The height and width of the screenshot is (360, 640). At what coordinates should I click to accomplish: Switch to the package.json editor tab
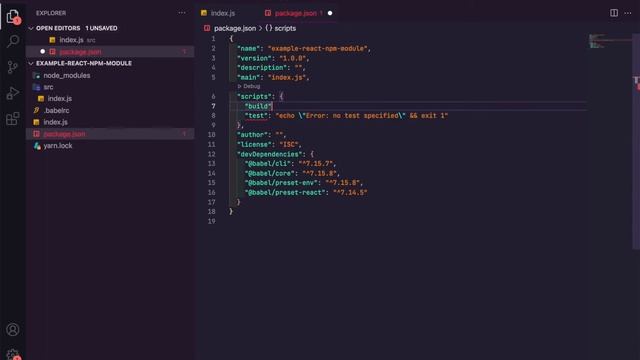(x=299, y=13)
